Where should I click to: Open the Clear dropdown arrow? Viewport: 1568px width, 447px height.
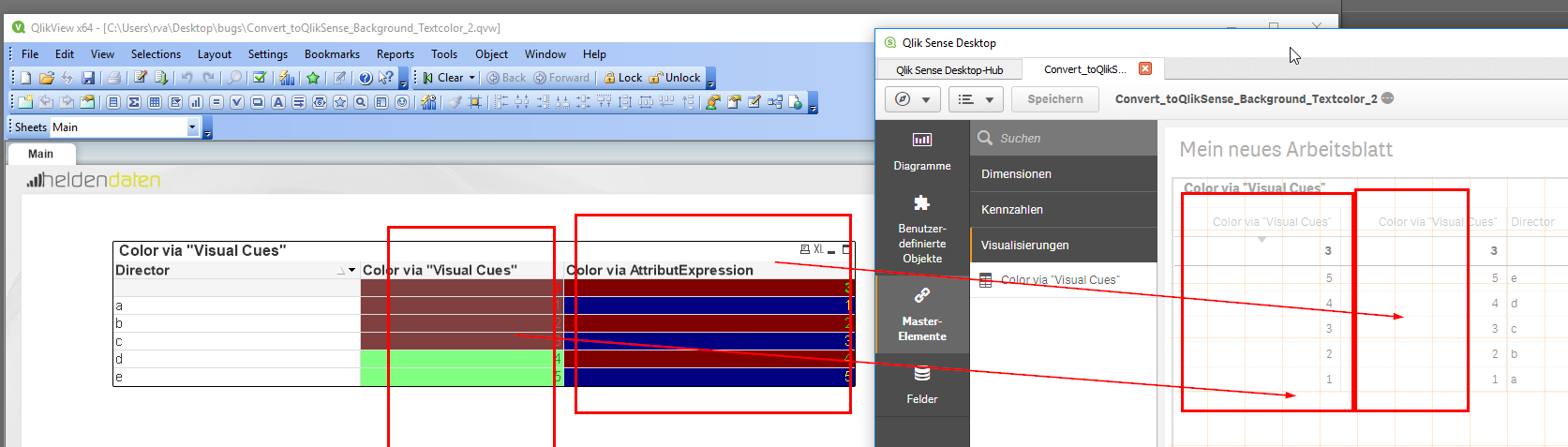tap(472, 78)
